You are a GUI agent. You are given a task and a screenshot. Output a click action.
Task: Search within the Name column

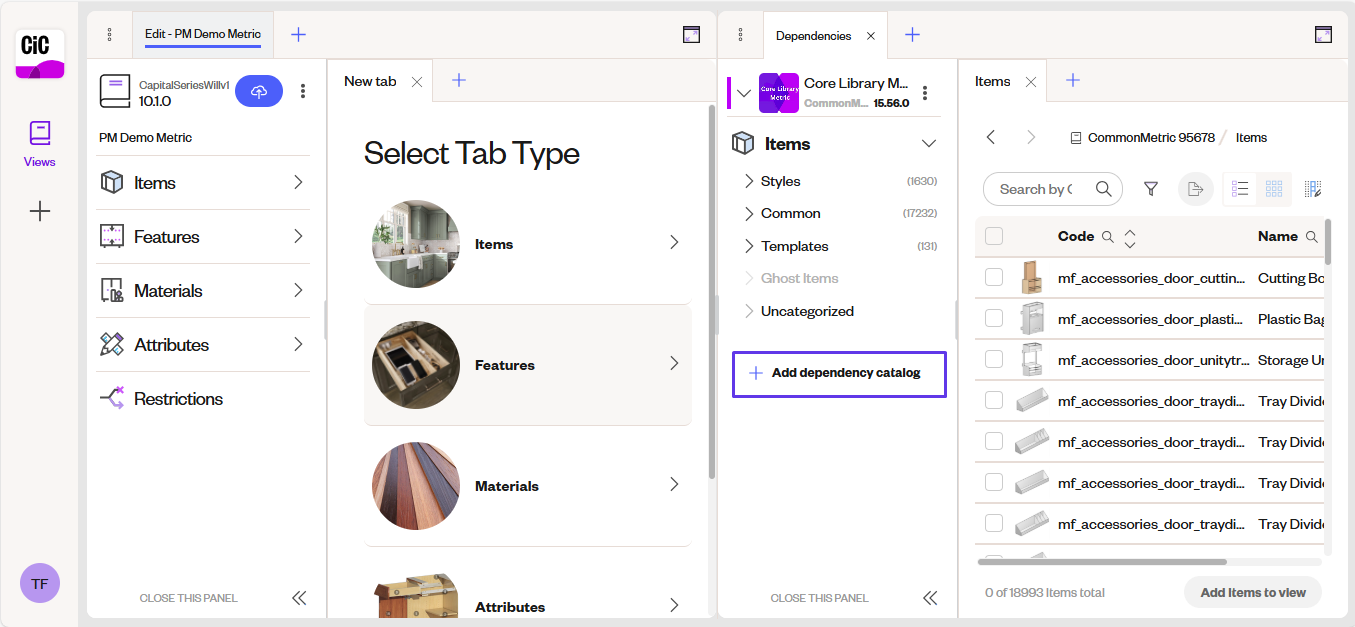[x=1312, y=237]
